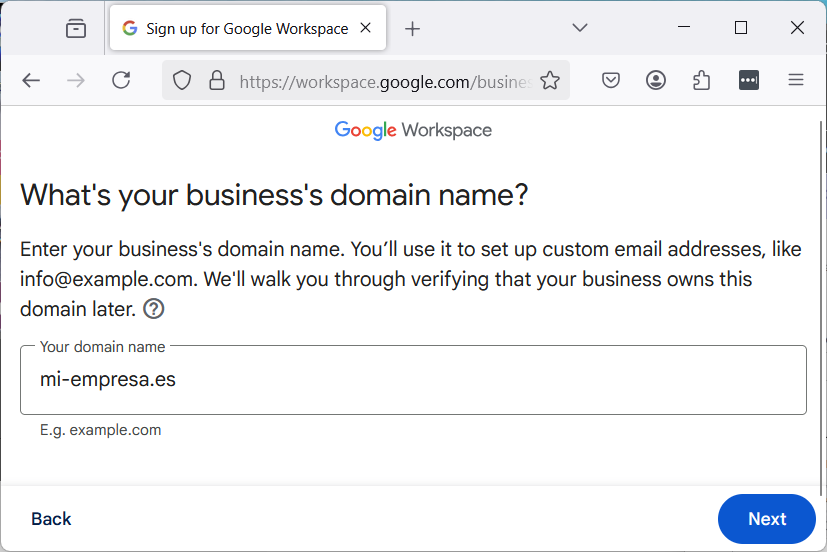Click the Firefox View icon in tab bar
The image size is (827, 552).
click(x=76, y=29)
